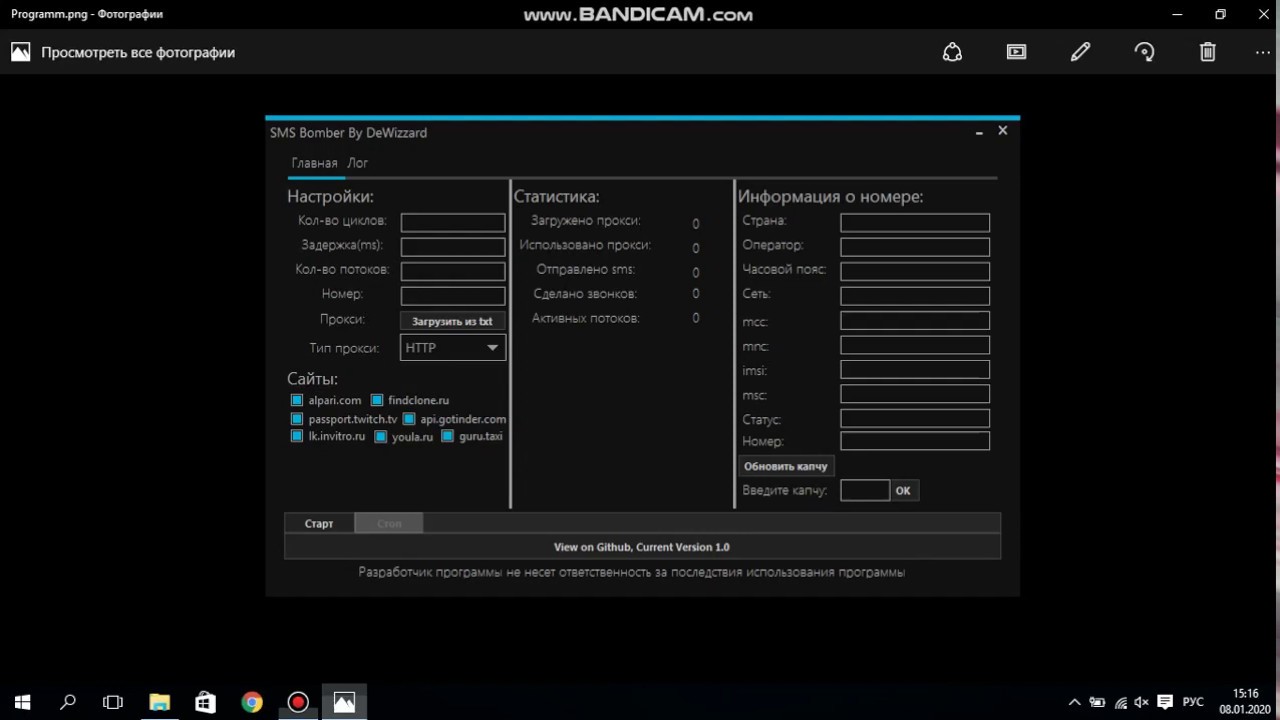
Task: Uncheck the api.gotinder.com site
Action: click(x=409, y=419)
